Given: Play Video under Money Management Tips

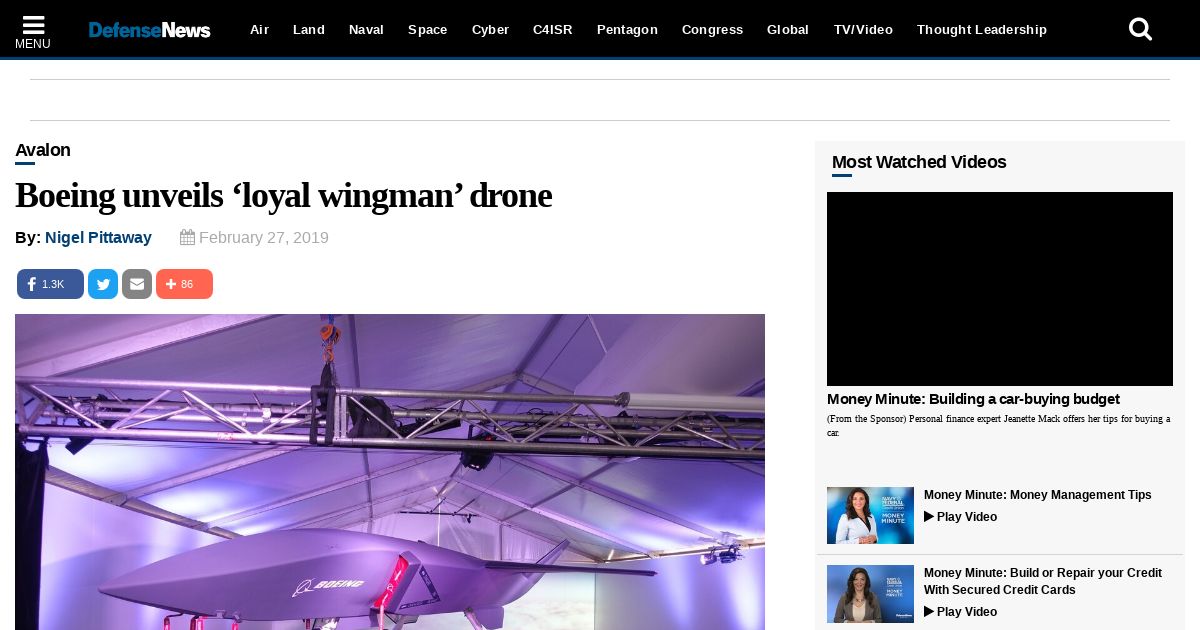Looking at the screenshot, I should pos(960,517).
